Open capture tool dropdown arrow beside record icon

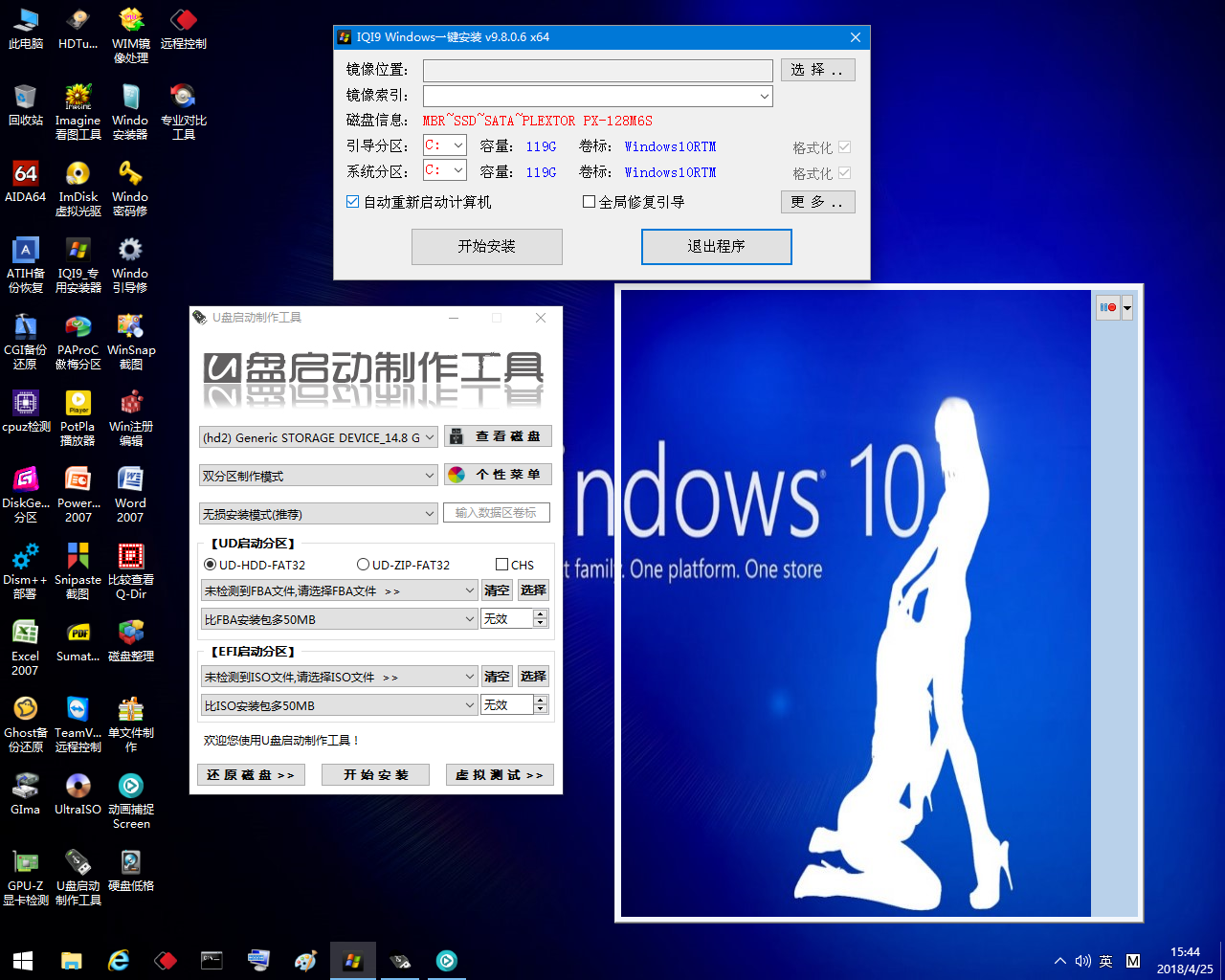1127,307
